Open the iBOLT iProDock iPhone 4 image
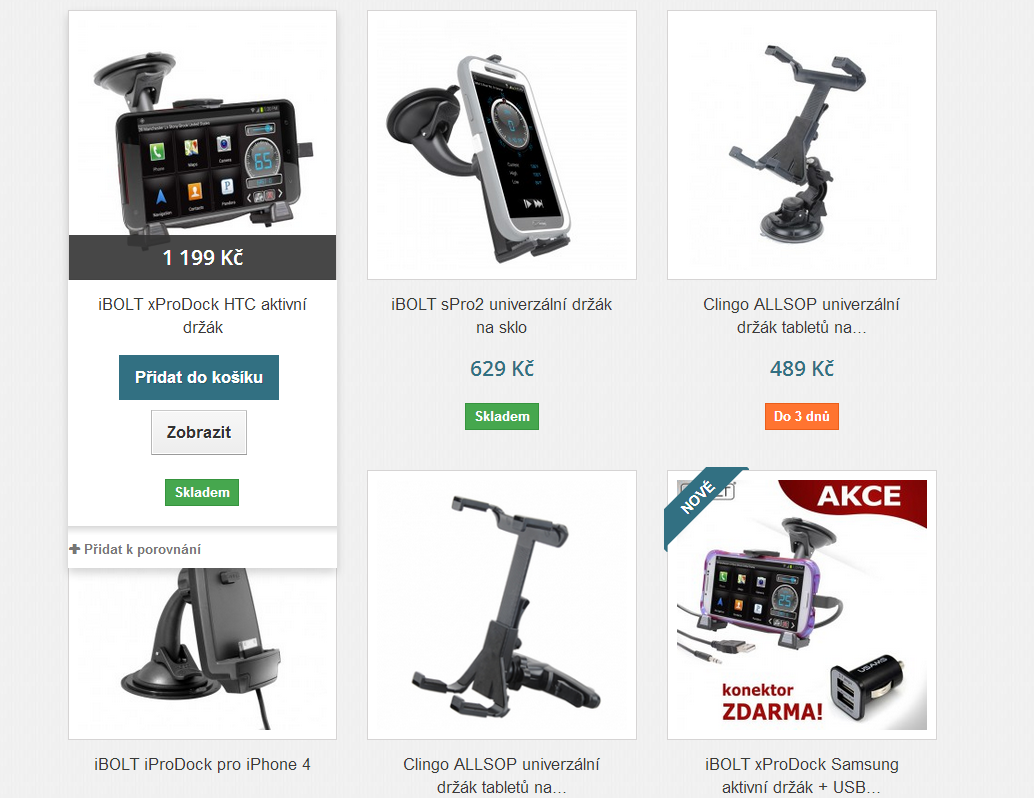The image size is (1034, 798). click(202, 653)
